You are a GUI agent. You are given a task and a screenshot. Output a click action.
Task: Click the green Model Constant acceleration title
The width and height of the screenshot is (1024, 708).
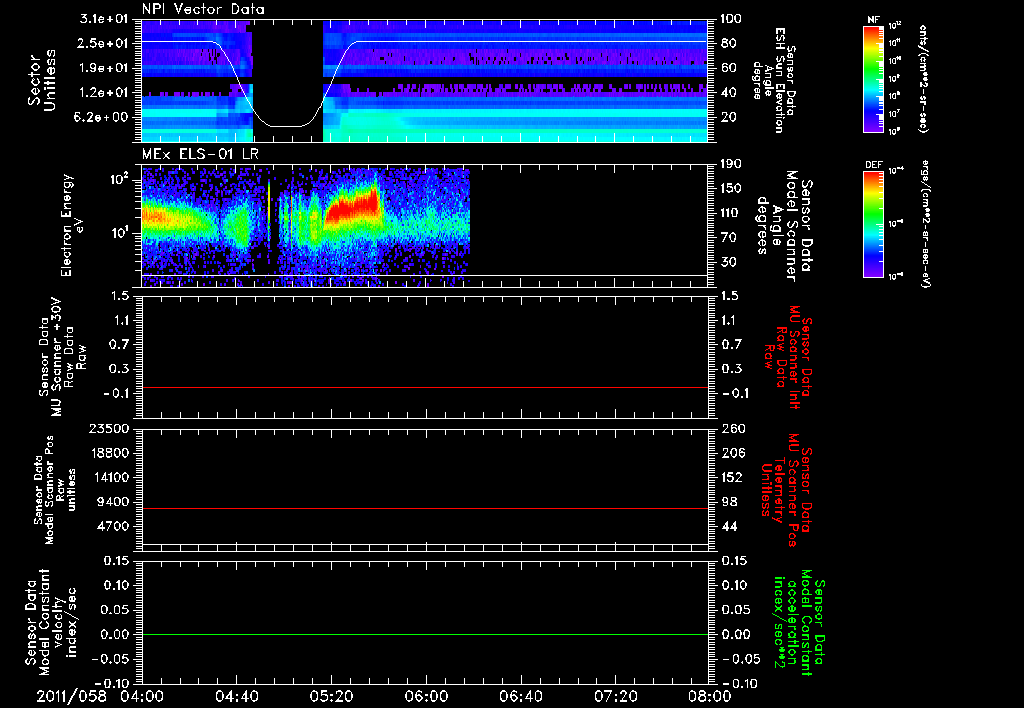click(x=800, y=622)
